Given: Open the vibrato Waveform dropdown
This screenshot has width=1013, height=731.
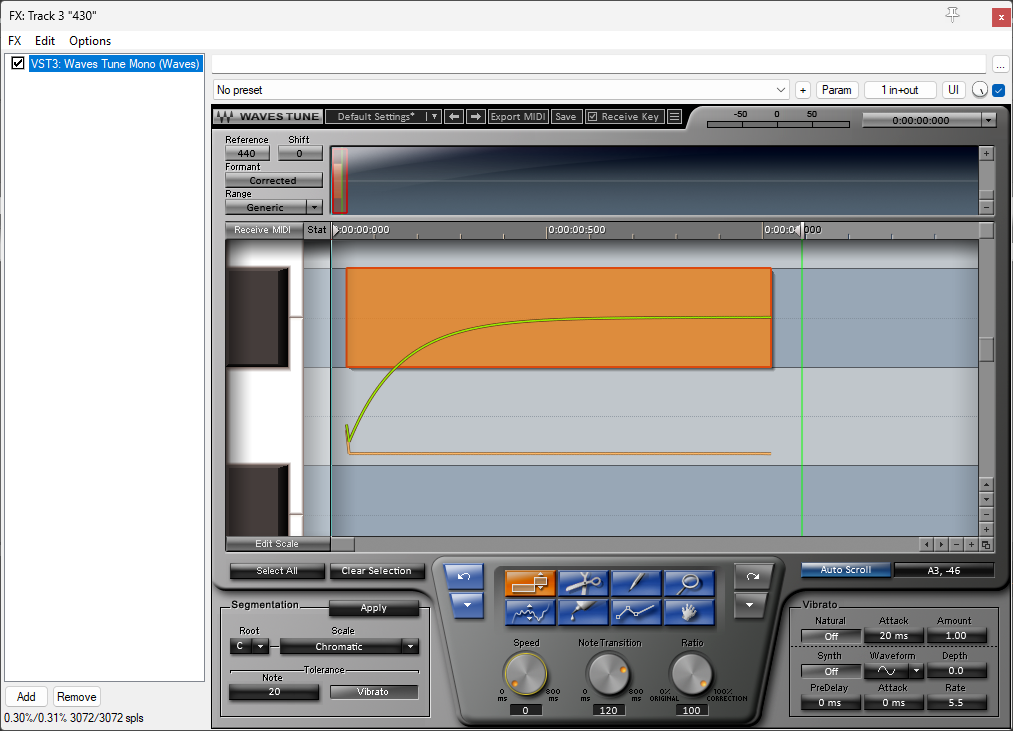Looking at the screenshot, I should 916,671.
